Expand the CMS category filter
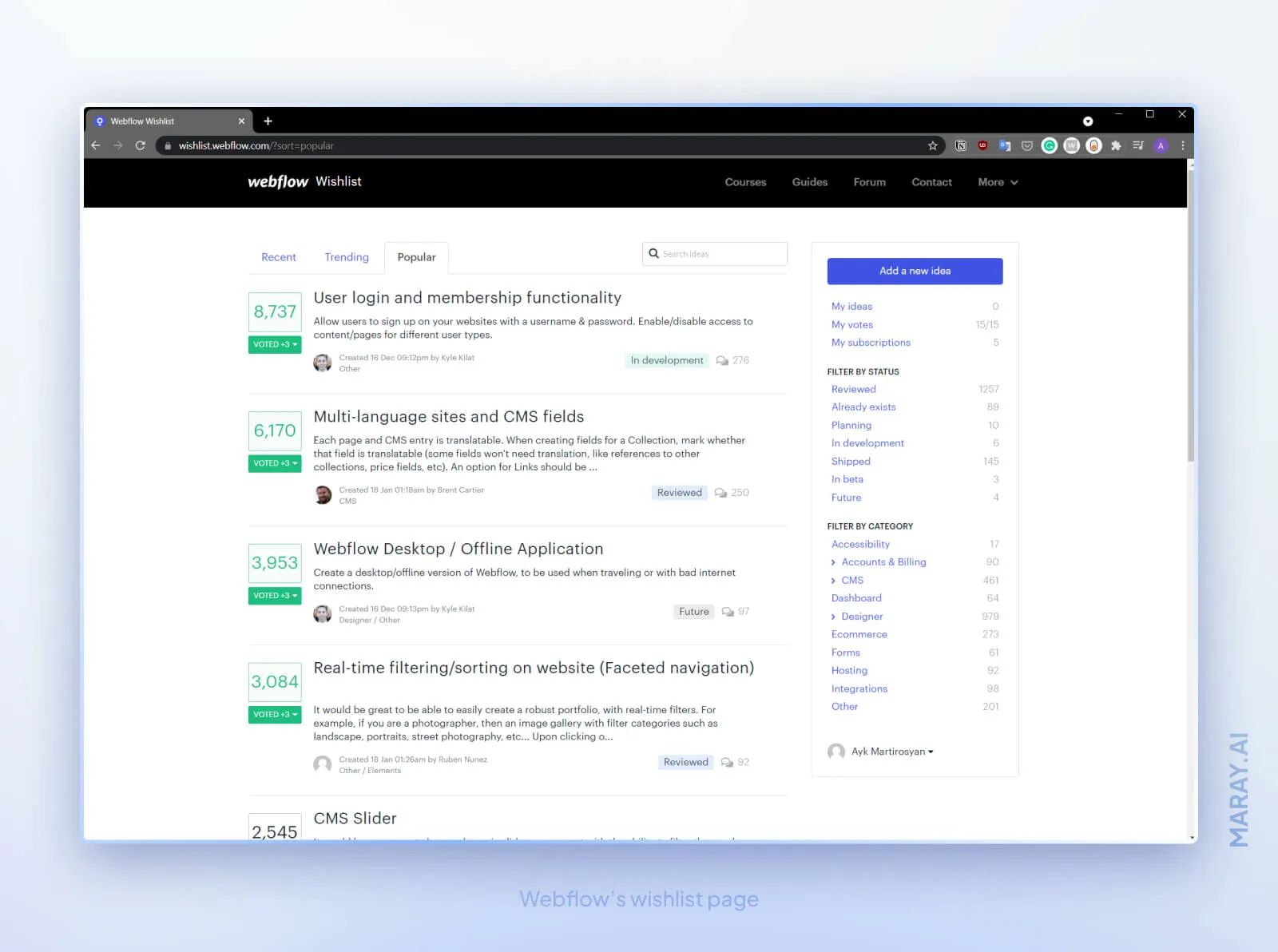Image resolution: width=1278 pixels, height=952 pixels. point(834,580)
